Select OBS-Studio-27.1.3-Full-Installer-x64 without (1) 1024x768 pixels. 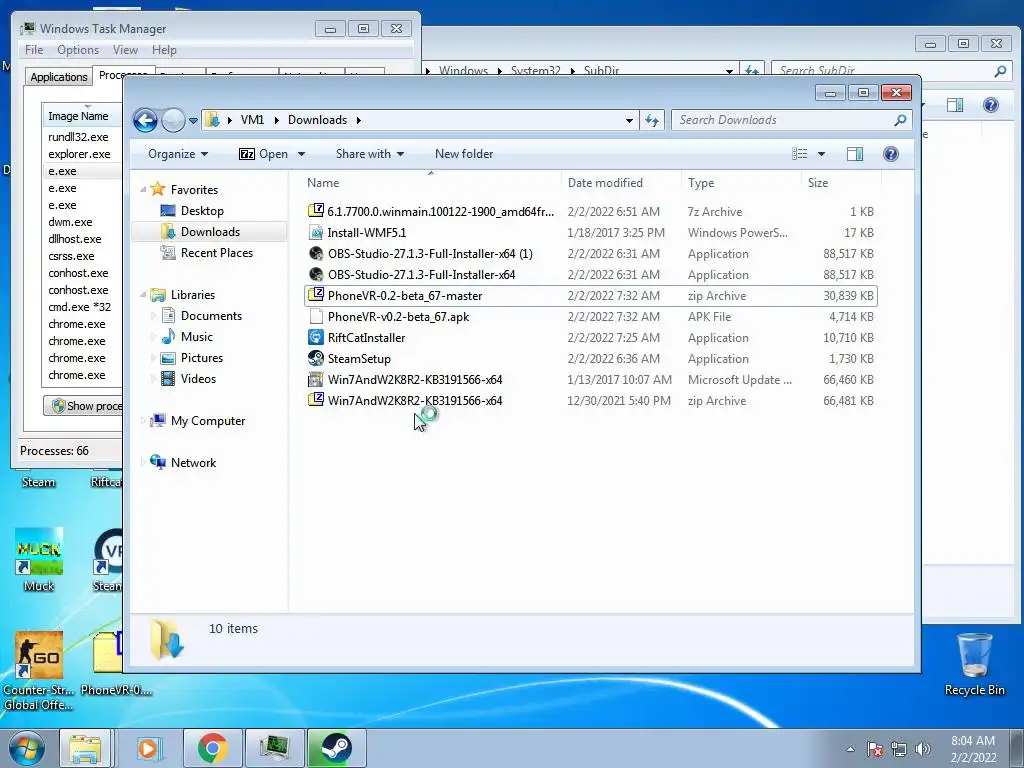[x=421, y=275]
